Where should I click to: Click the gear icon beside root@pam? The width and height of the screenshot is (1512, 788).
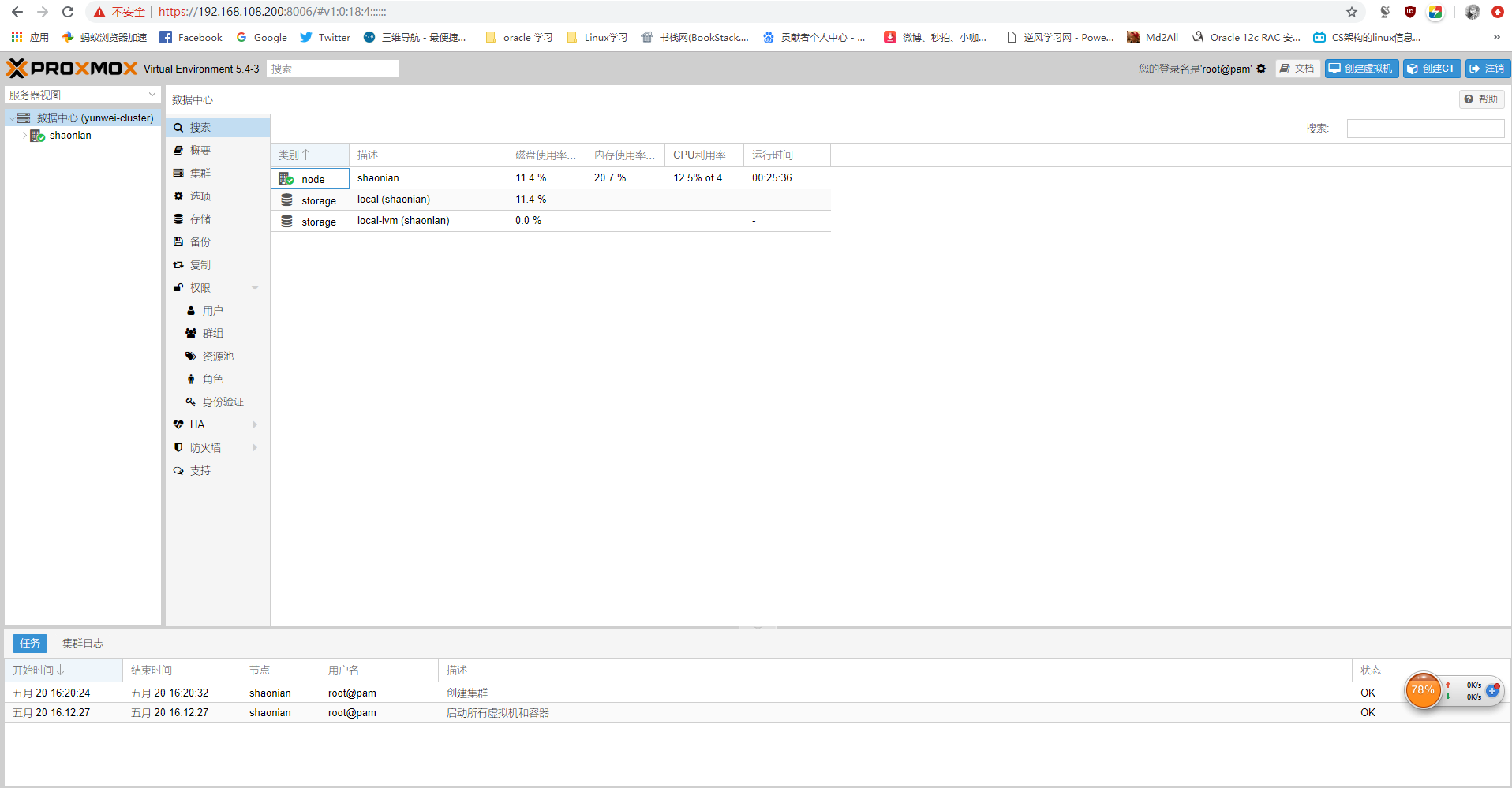point(1261,69)
